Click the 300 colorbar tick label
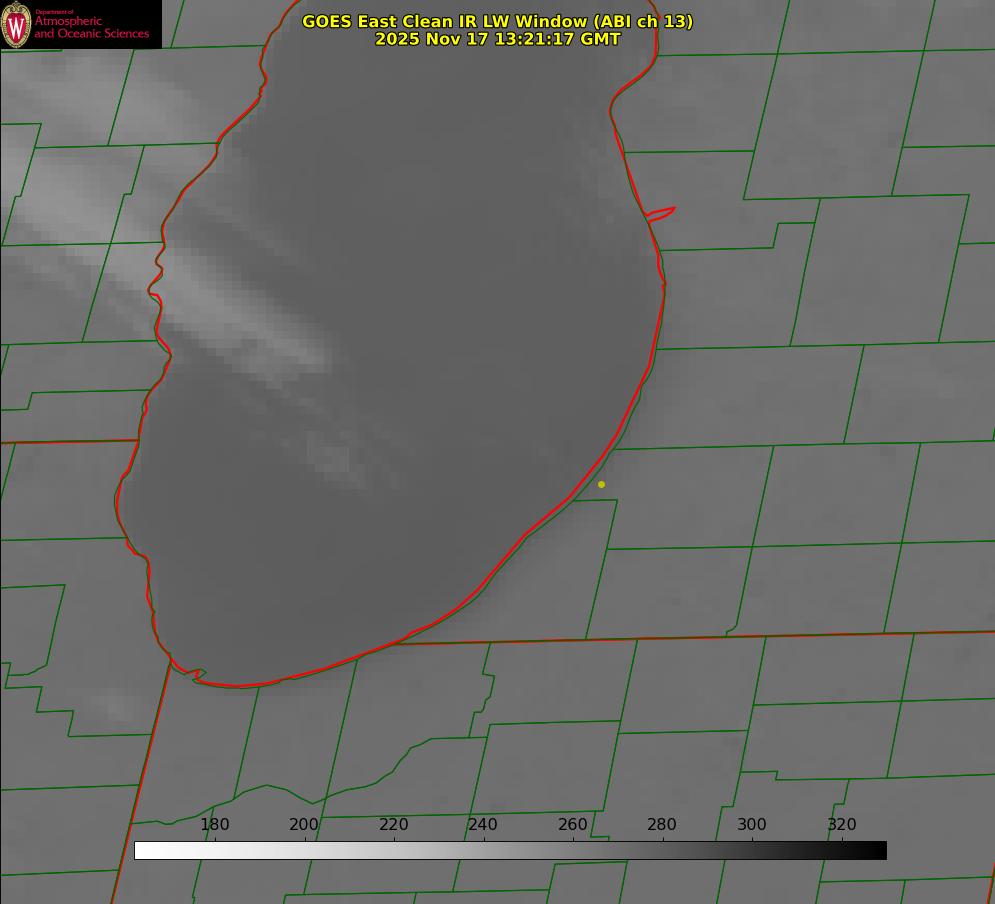This screenshot has width=995, height=904. point(751,825)
